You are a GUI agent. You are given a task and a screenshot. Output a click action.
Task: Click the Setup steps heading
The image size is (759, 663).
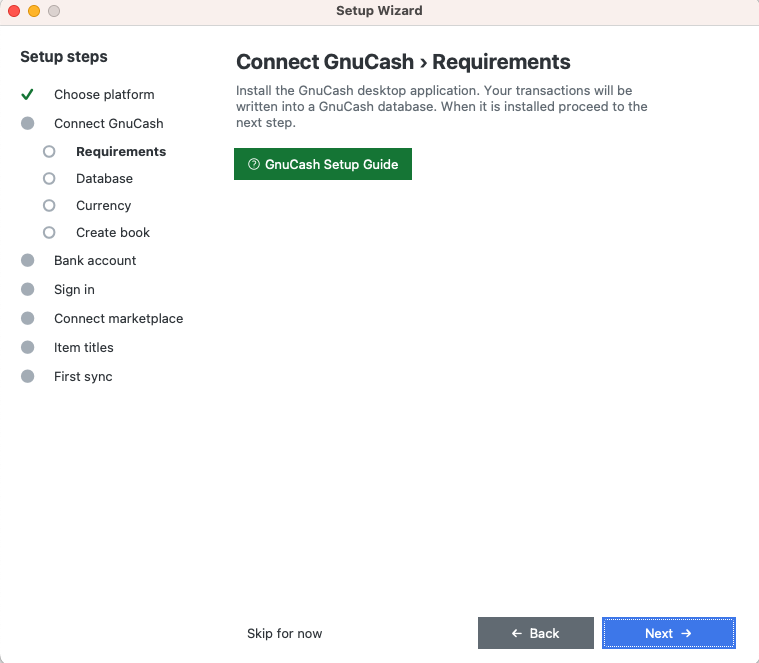tap(64, 57)
